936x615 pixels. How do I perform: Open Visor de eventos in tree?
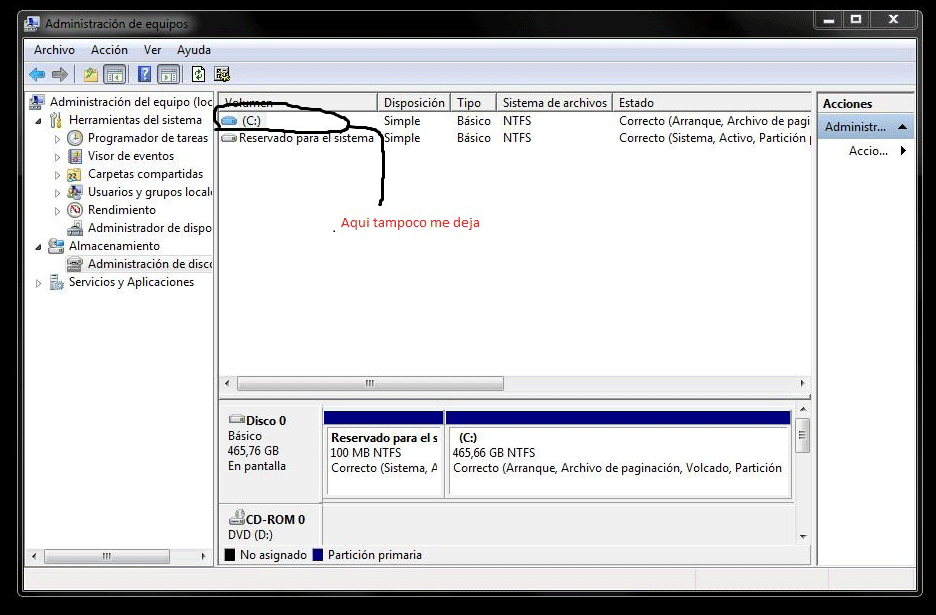pyautogui.click(x=130, y=156)
